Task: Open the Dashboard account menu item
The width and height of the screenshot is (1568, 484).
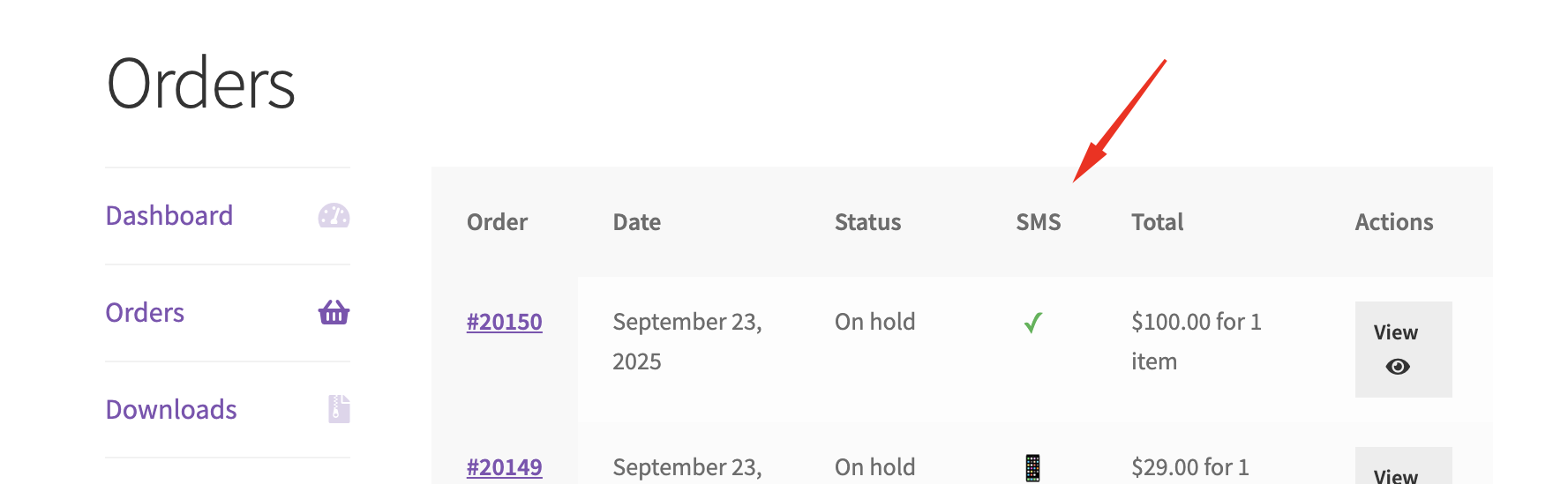Action: [x=169, y=216]
